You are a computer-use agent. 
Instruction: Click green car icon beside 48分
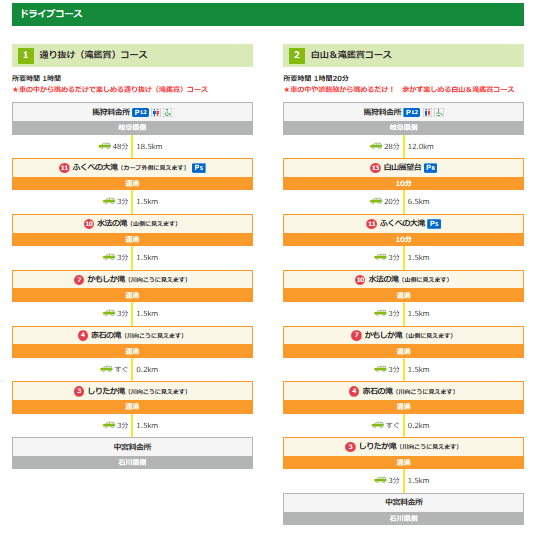pyautogui.click(x=104, y=146)
